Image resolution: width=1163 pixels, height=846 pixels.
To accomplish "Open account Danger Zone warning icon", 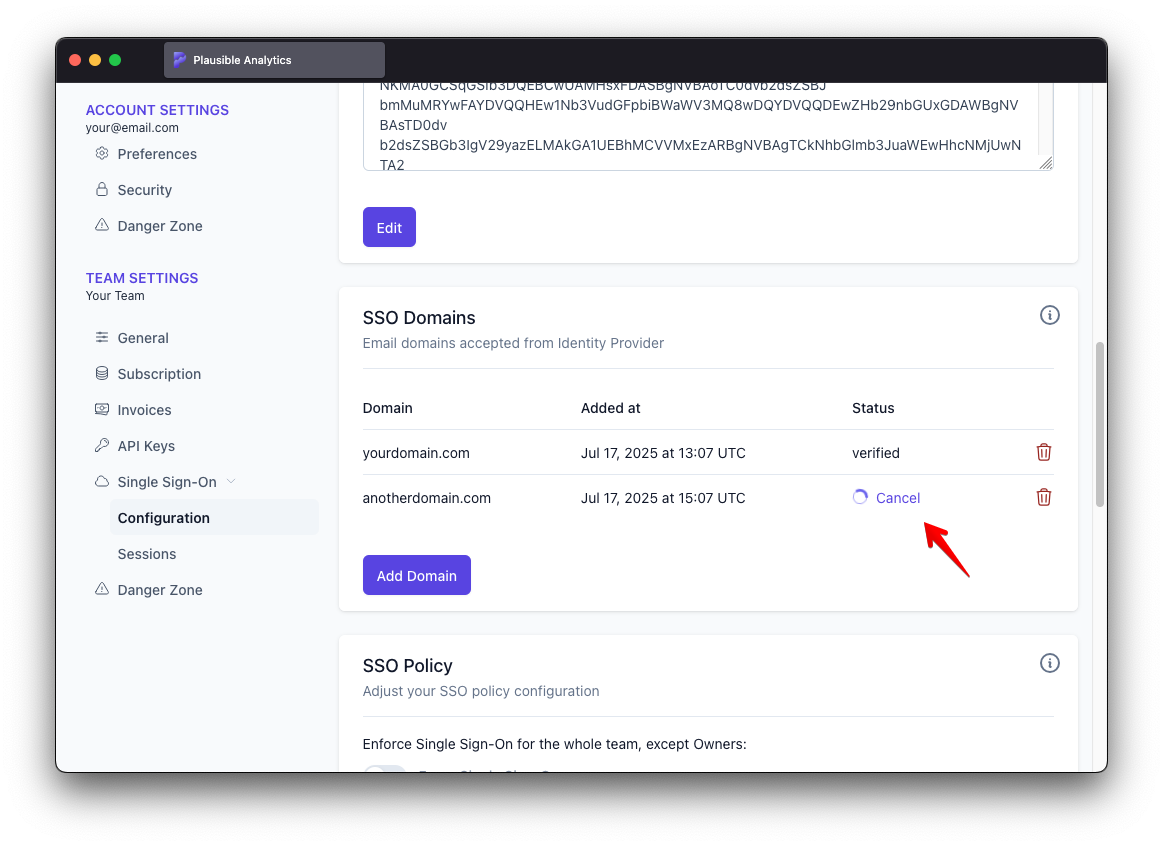I will (x=101, y=225).
